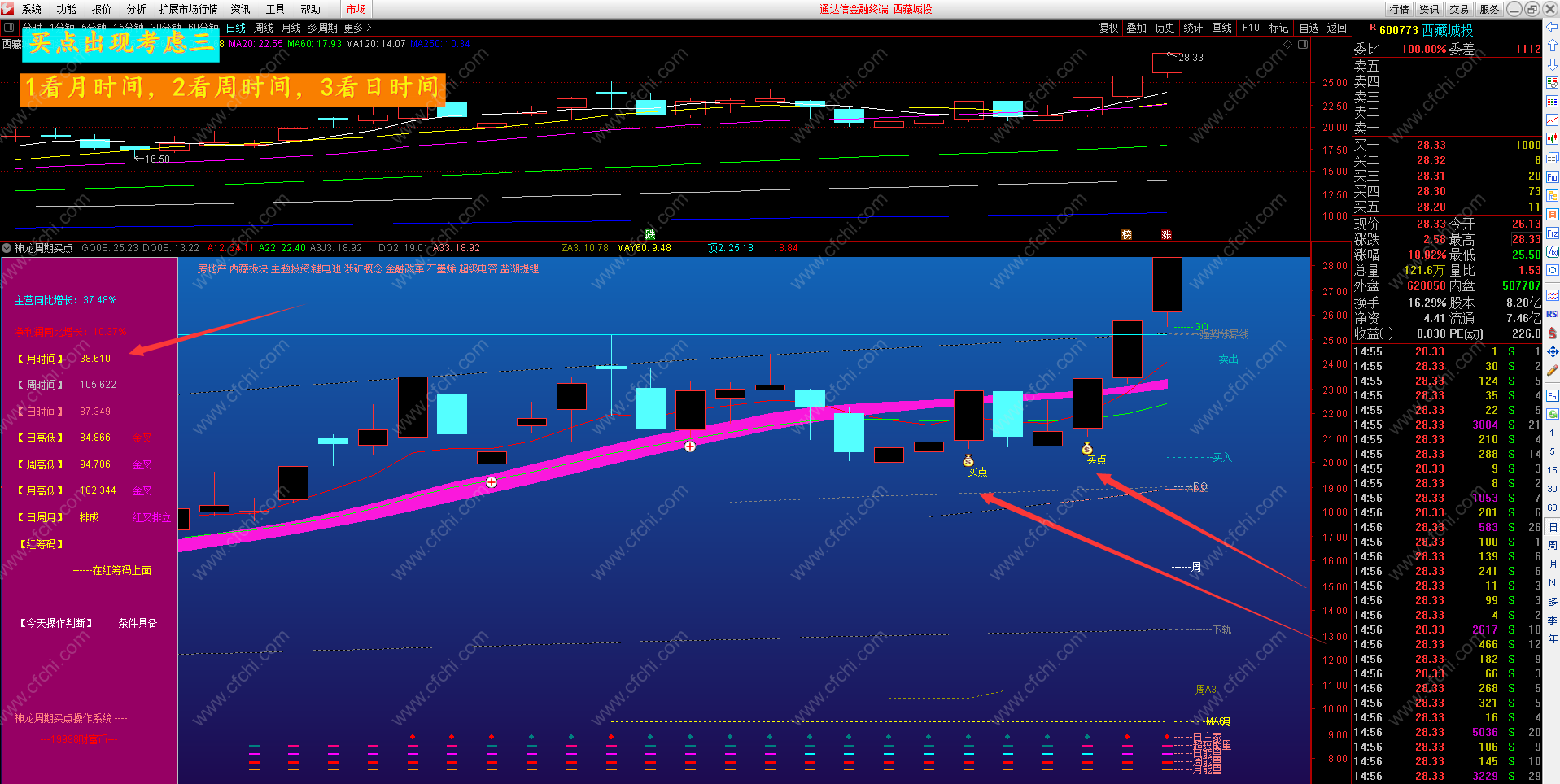Open the 复权 adjustment options
The width and height of the screenshot is (1560, 784).
(1109, 28)
